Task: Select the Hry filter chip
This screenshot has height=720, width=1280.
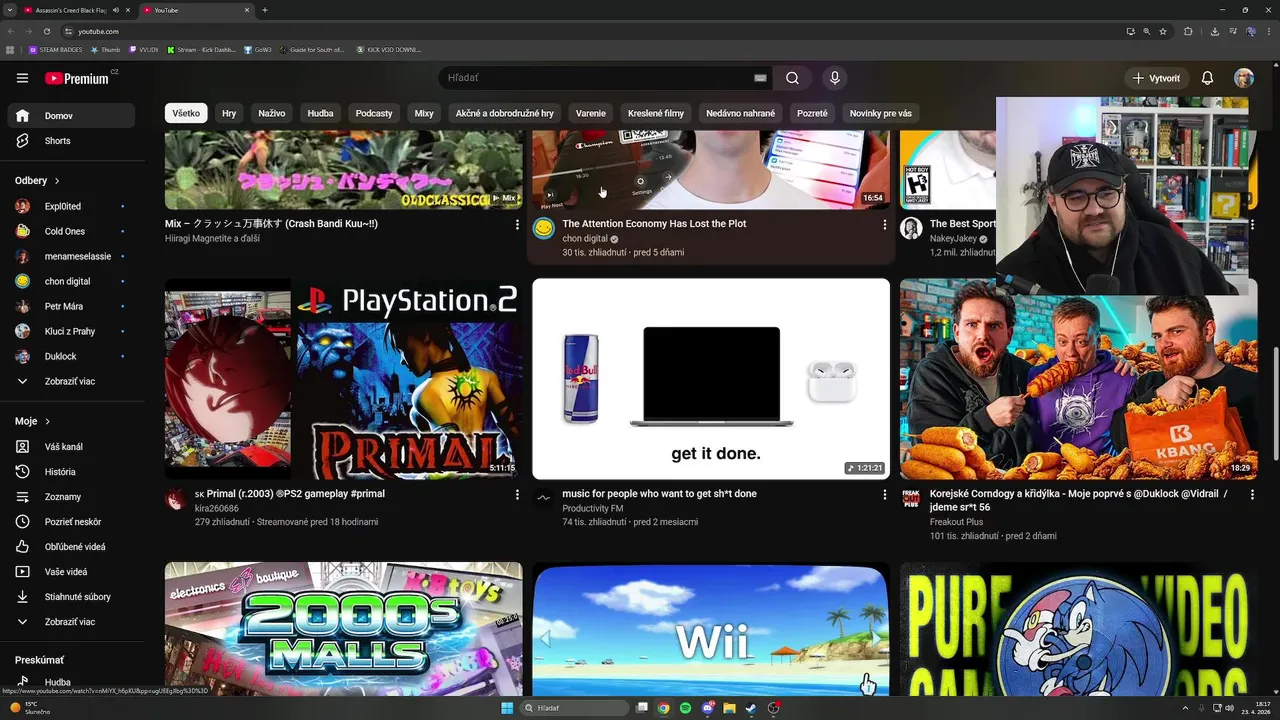Action: point(229,113)
